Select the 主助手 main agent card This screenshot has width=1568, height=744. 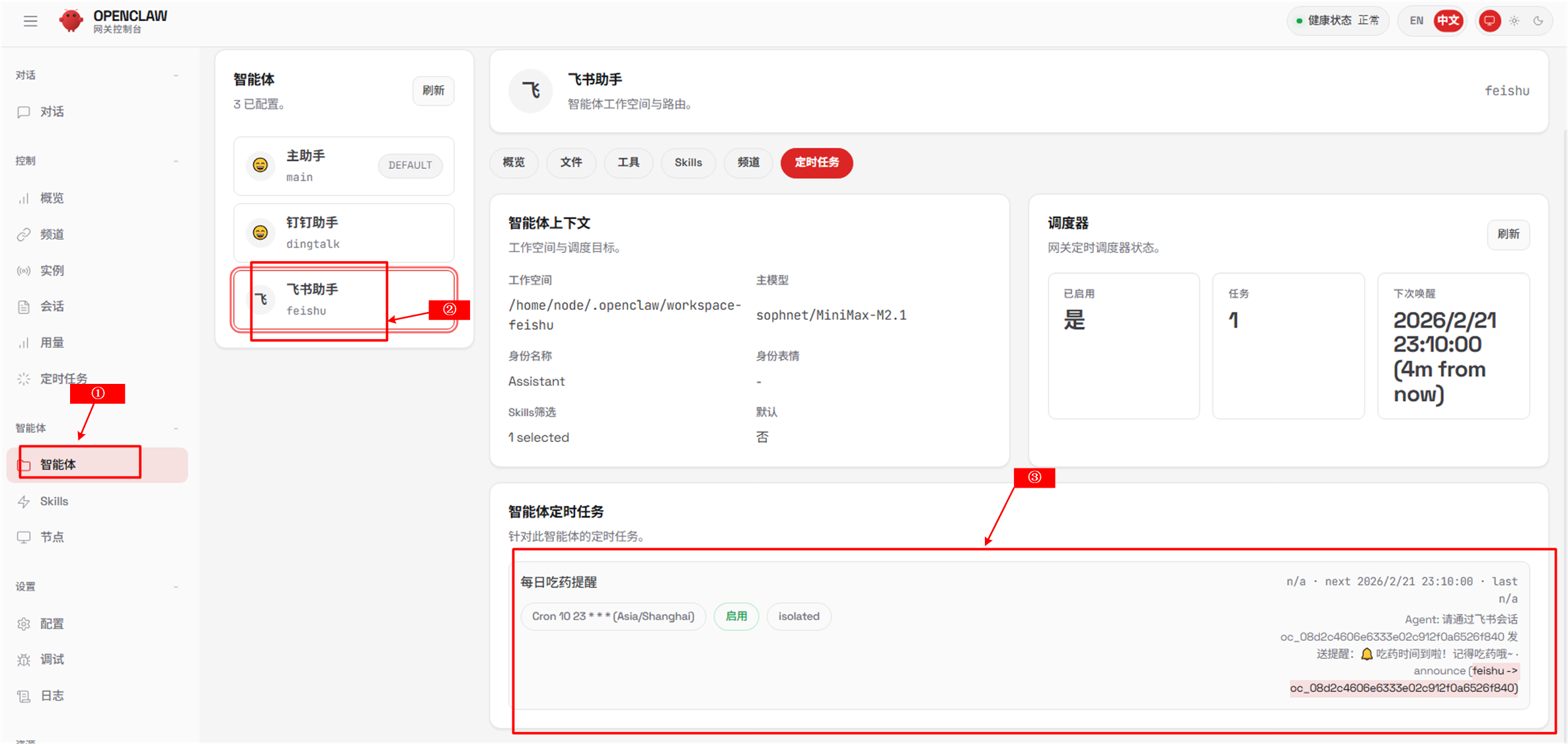coord(344,166)
